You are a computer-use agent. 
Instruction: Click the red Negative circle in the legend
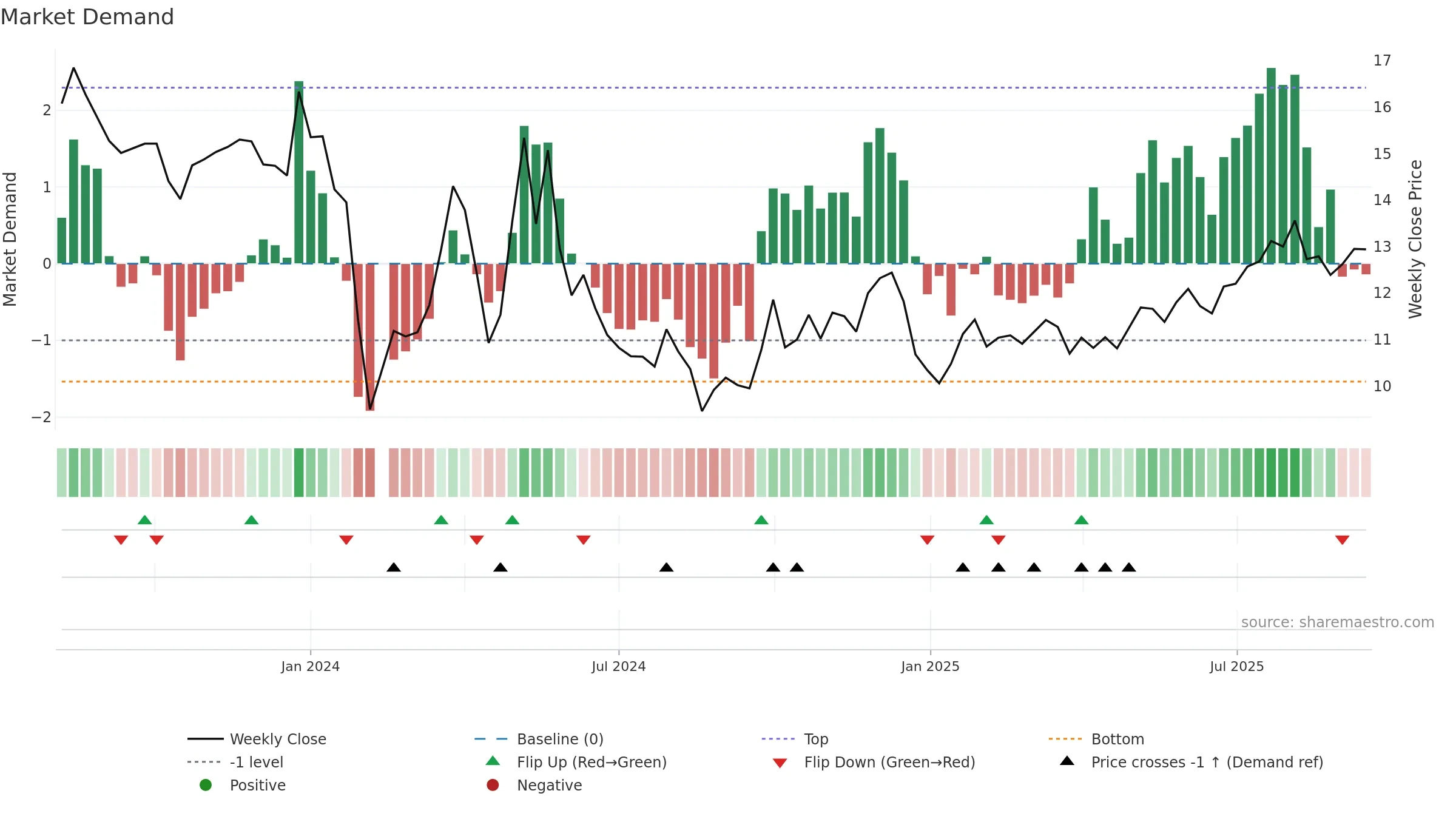click(x=493, y=785)
